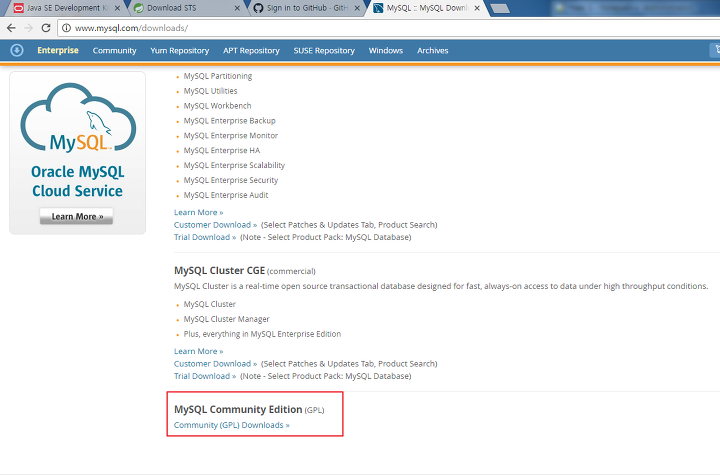Click MySQL Partitioning list item
Viewport: 720px width, 475px height.
point(218,76)
